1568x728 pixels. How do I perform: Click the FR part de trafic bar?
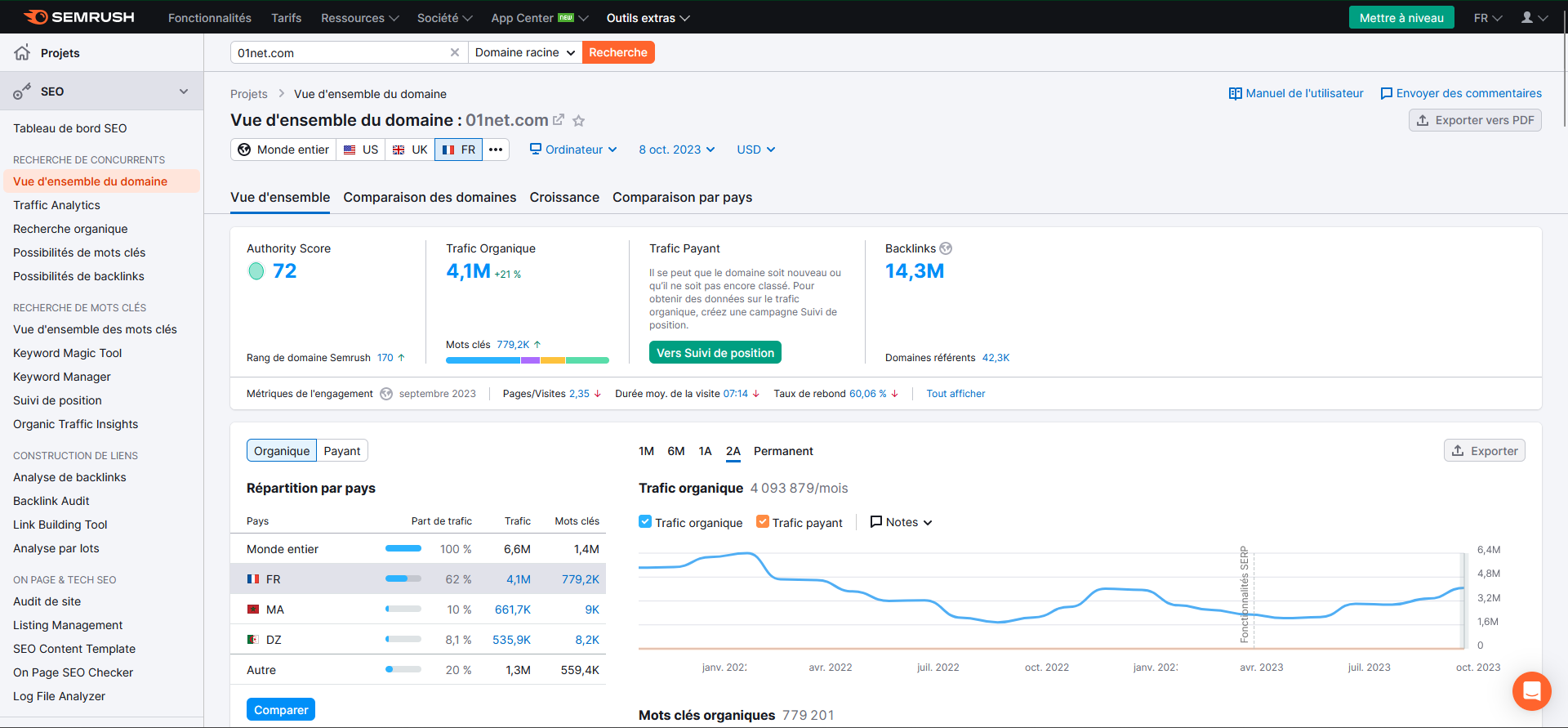click(403, 578)
